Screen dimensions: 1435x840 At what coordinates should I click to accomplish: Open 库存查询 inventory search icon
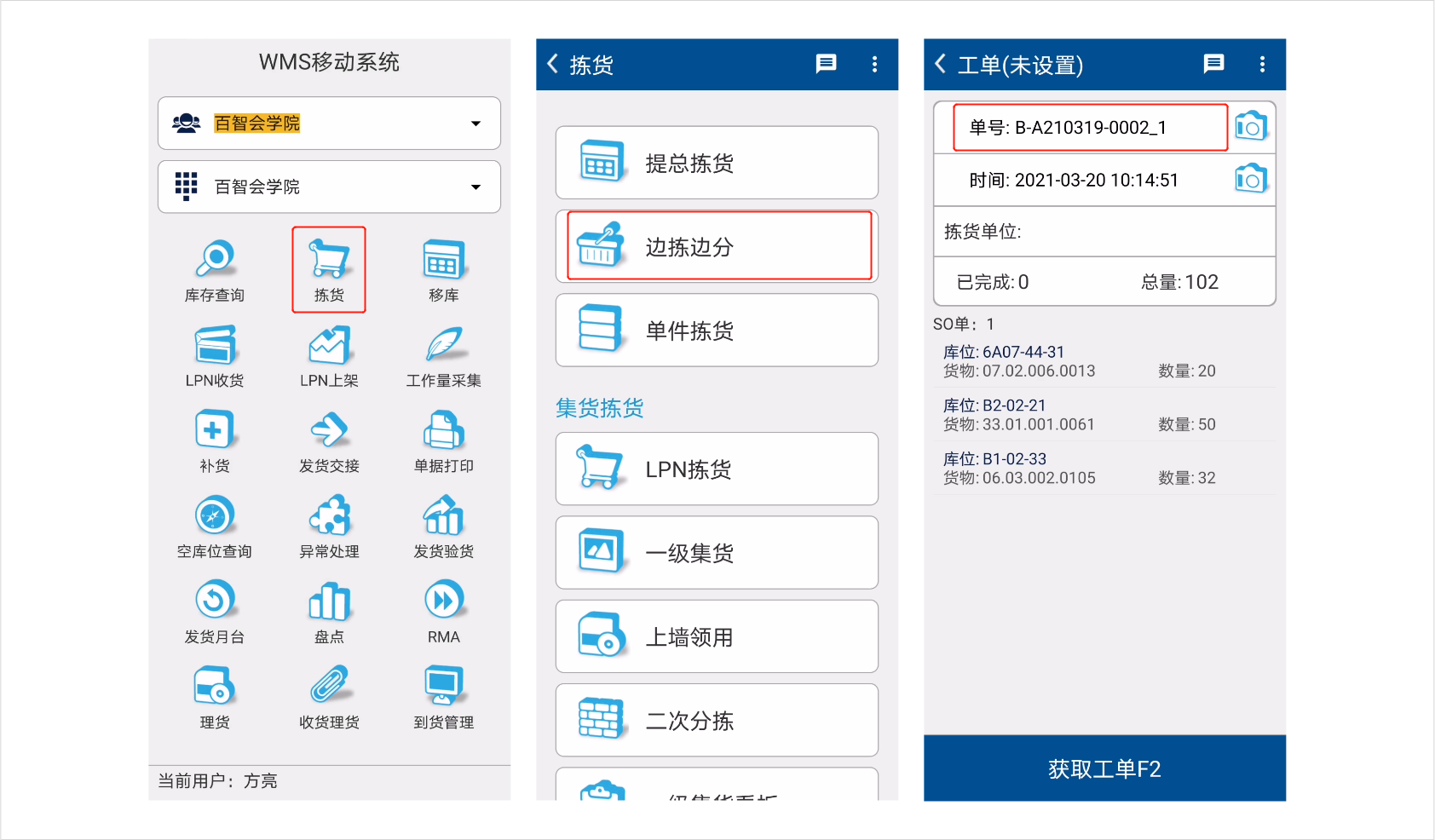click(215, 268)
